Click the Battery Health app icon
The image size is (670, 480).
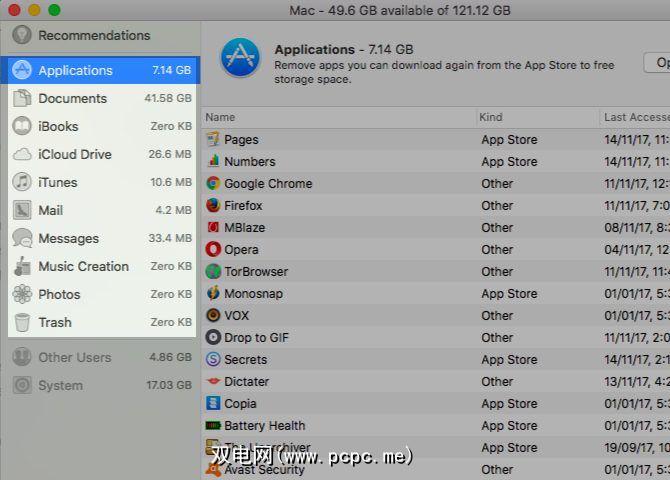click(213, 425)
